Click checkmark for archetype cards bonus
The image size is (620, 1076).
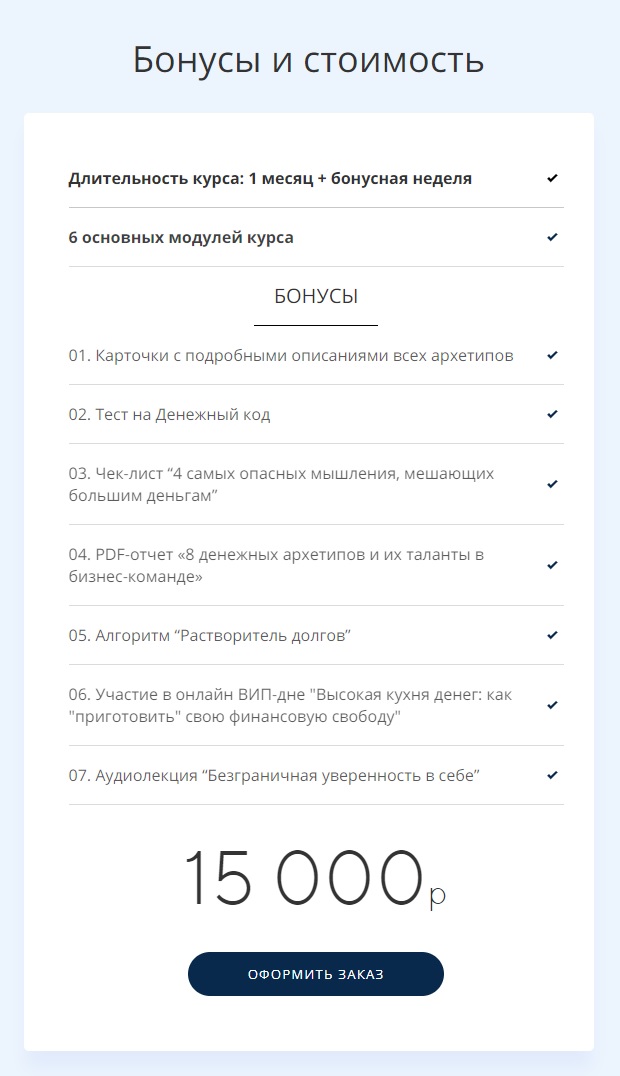point(552,355)
